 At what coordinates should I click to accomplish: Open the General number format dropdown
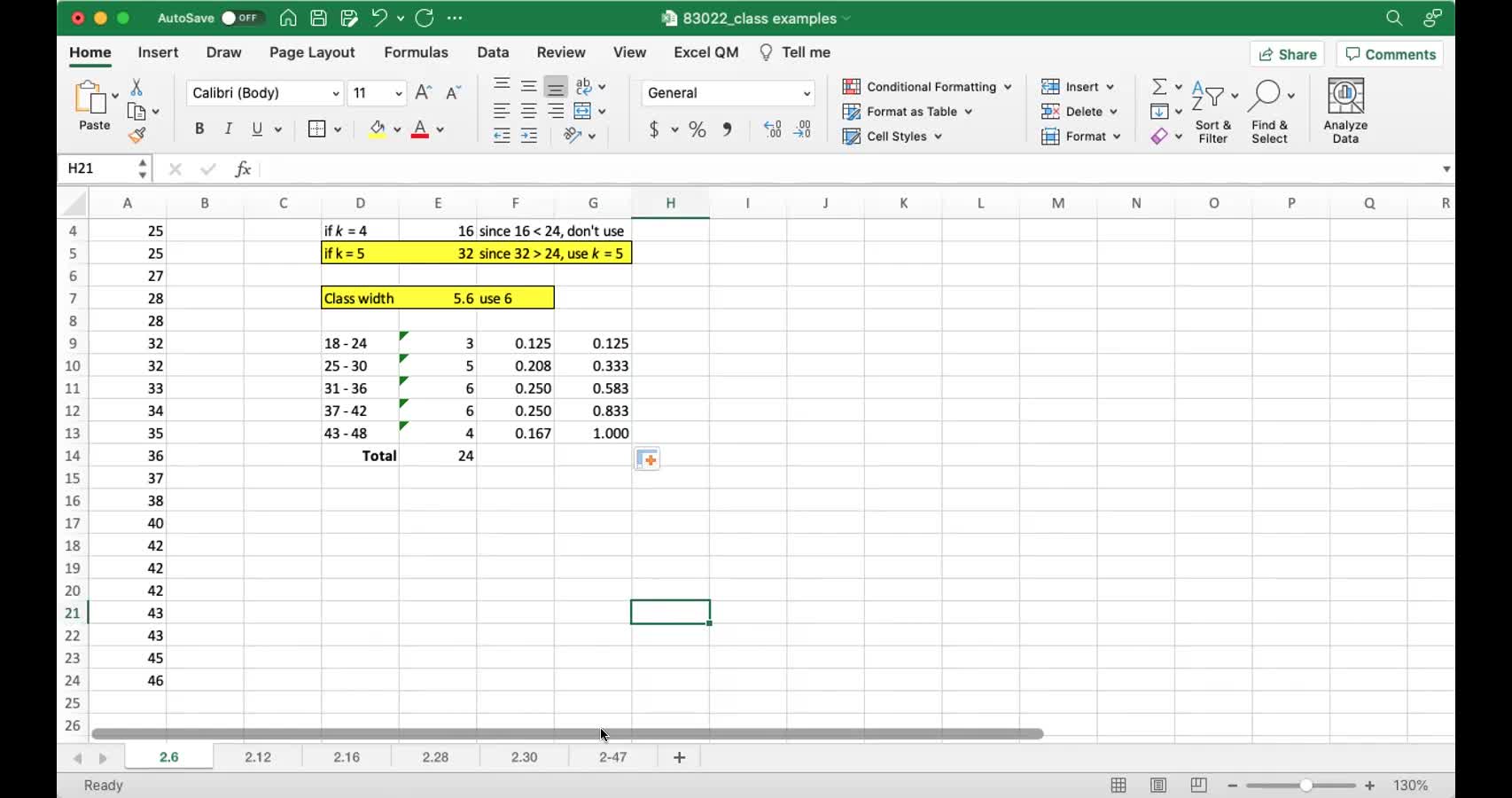pyautogui.click(x=807, y=93)
